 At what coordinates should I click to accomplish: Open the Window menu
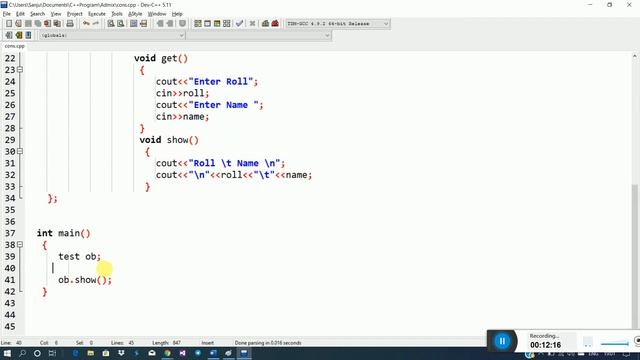[157, 14]
